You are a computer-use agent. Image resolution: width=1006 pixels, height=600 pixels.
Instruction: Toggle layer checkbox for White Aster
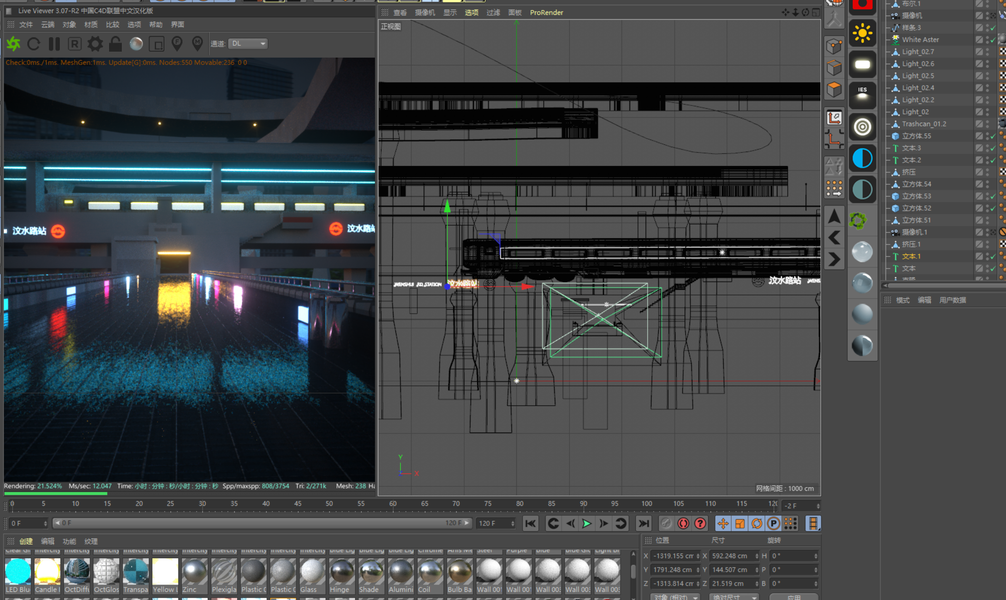coord(979,40)
